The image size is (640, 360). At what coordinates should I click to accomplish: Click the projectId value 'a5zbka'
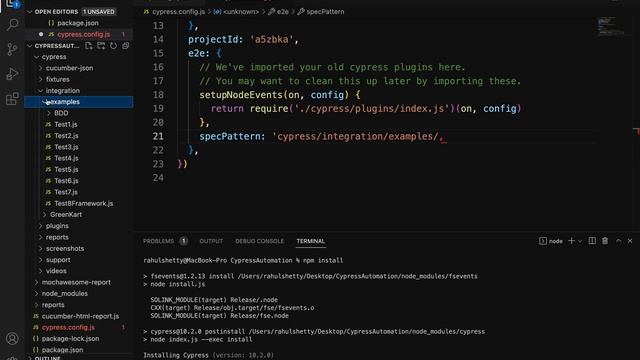pyautogui.click(x=271, y=40)
